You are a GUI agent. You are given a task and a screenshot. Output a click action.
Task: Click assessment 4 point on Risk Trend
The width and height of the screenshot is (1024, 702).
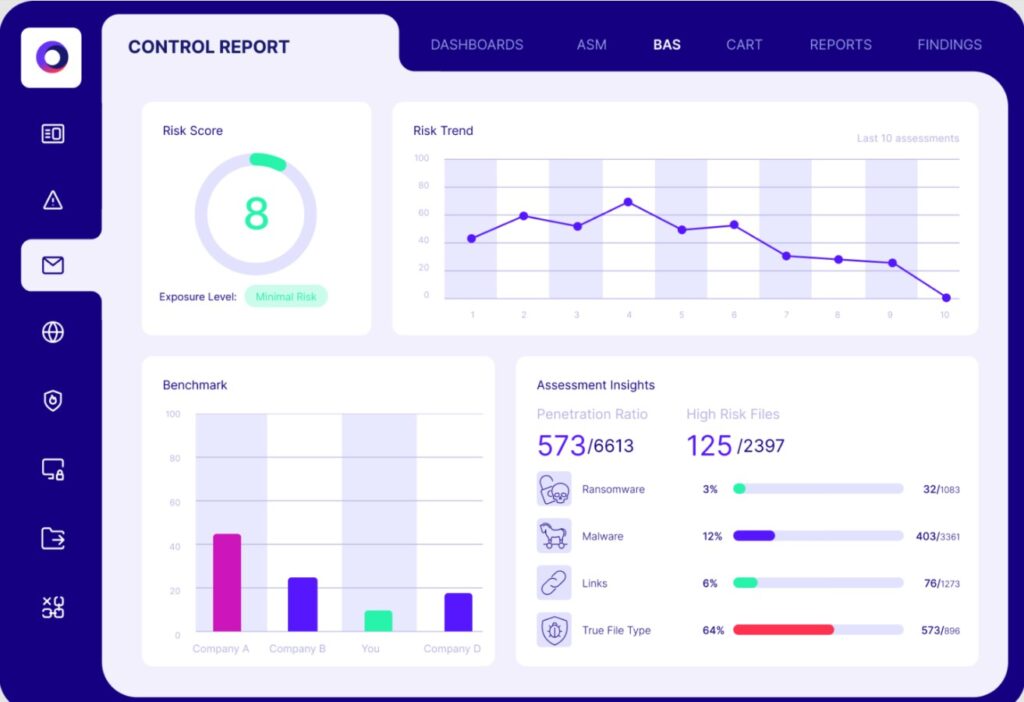[x=628, y=202]
